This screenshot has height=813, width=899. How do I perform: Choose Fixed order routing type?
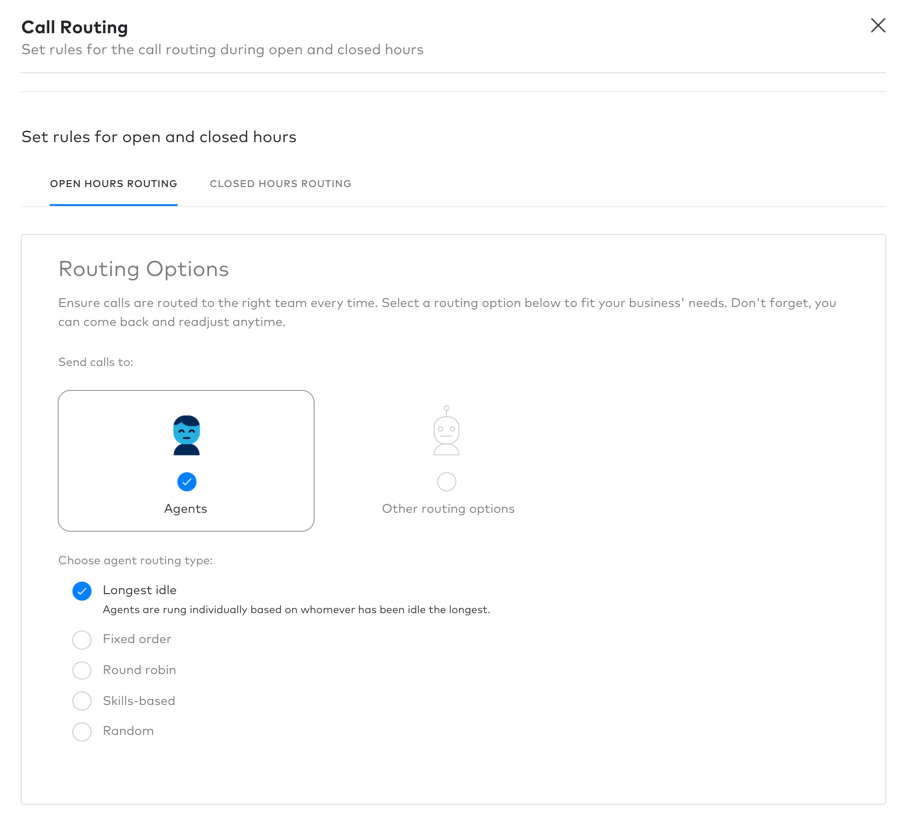tap(82, 640)
